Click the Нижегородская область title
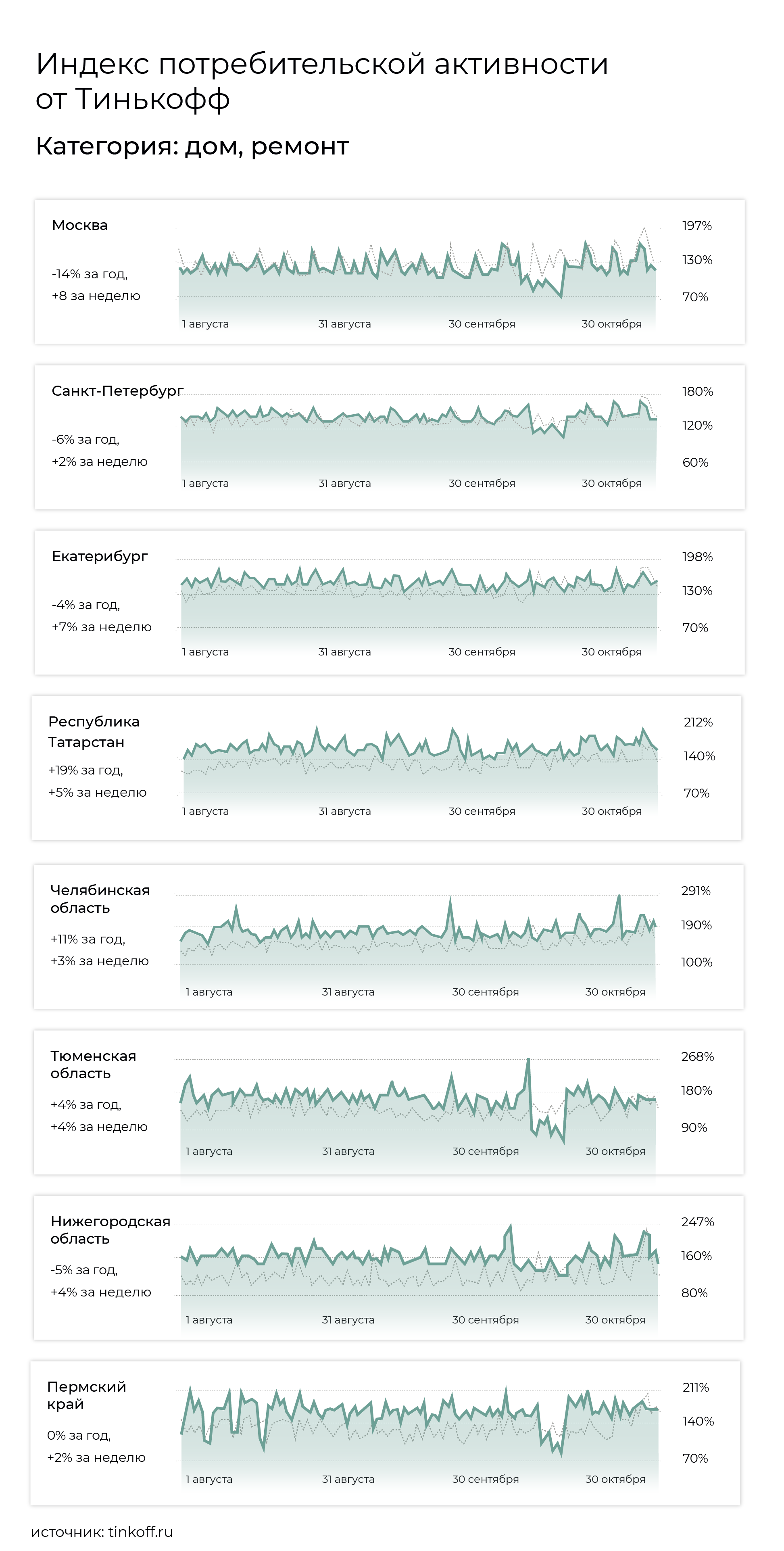Viewport: 784px width, 1551px height. pyautogui.click(x=110, y=1230)
